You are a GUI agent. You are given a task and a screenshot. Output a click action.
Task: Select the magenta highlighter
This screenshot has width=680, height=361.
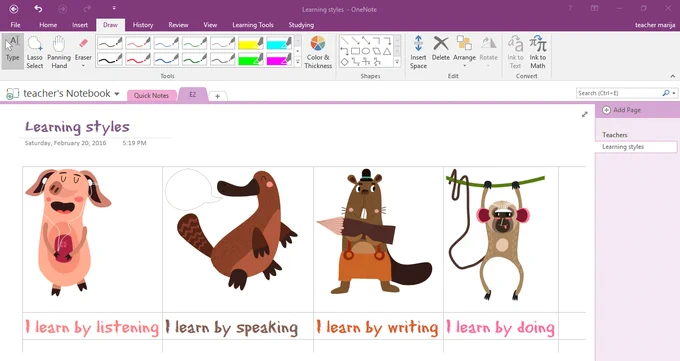pyautogui.click(x=279, y=59)
